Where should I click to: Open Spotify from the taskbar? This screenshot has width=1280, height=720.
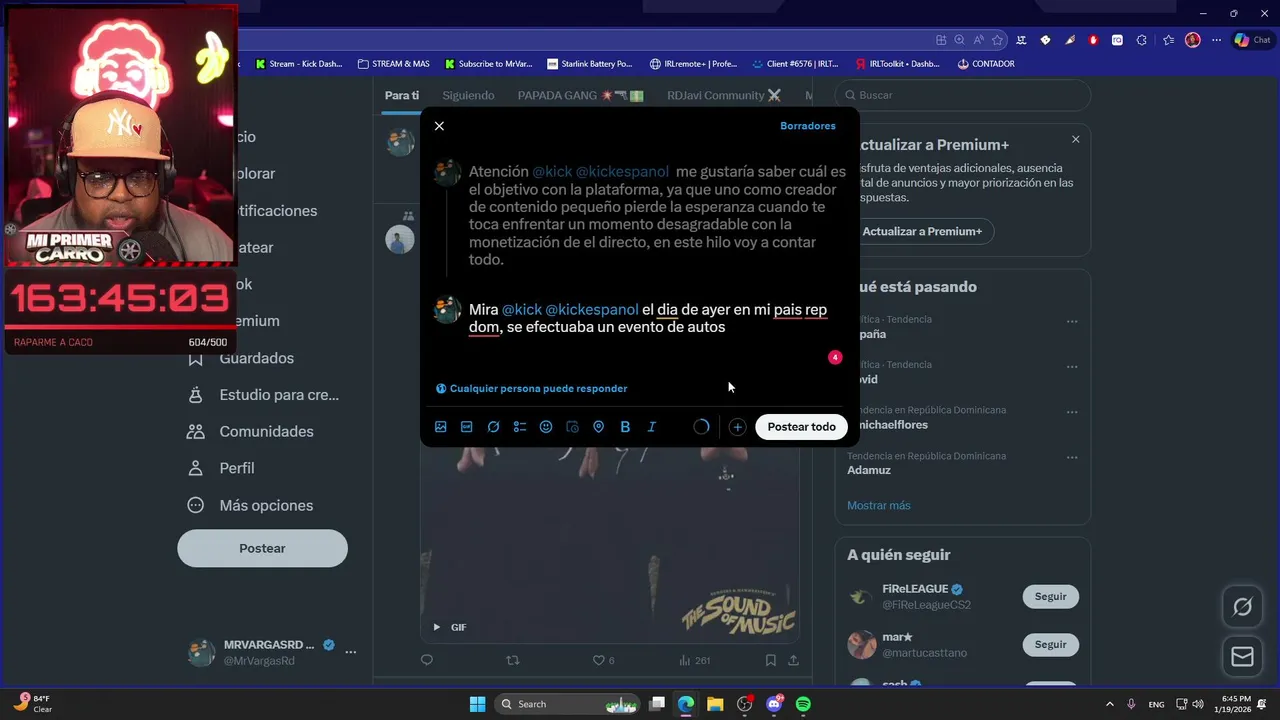803,704
